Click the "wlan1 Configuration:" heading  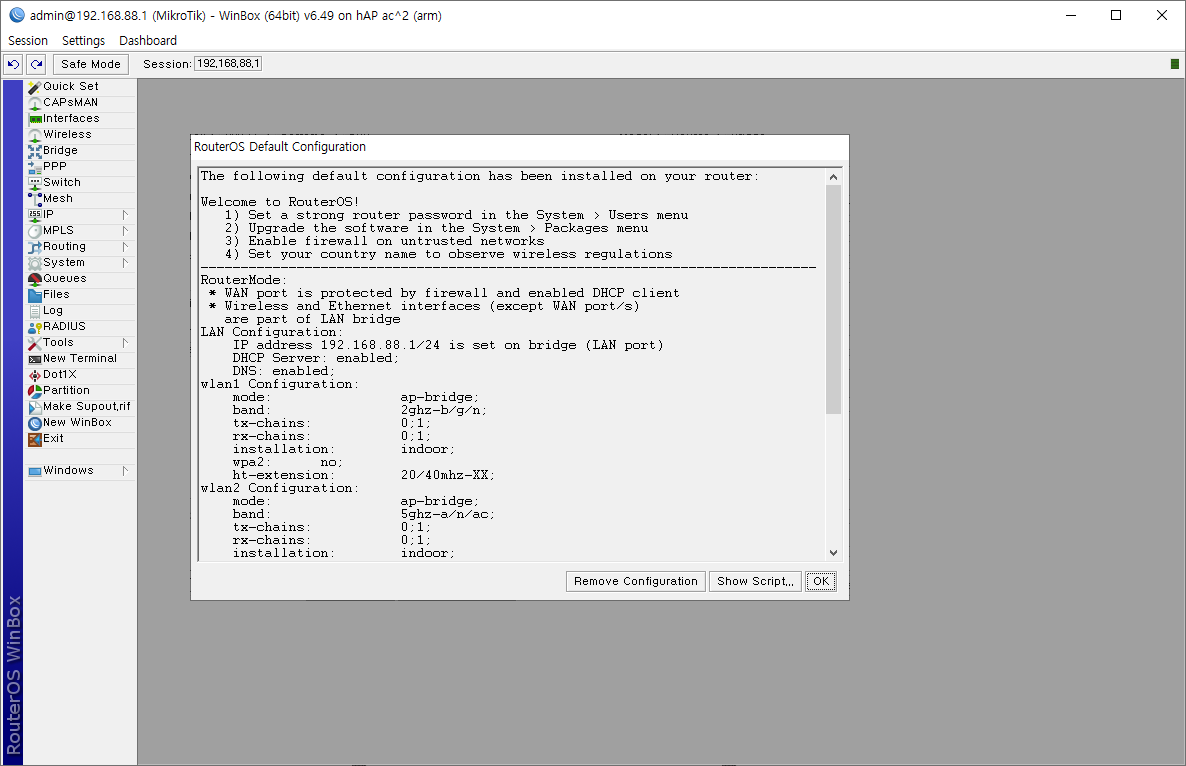(280, 384)
